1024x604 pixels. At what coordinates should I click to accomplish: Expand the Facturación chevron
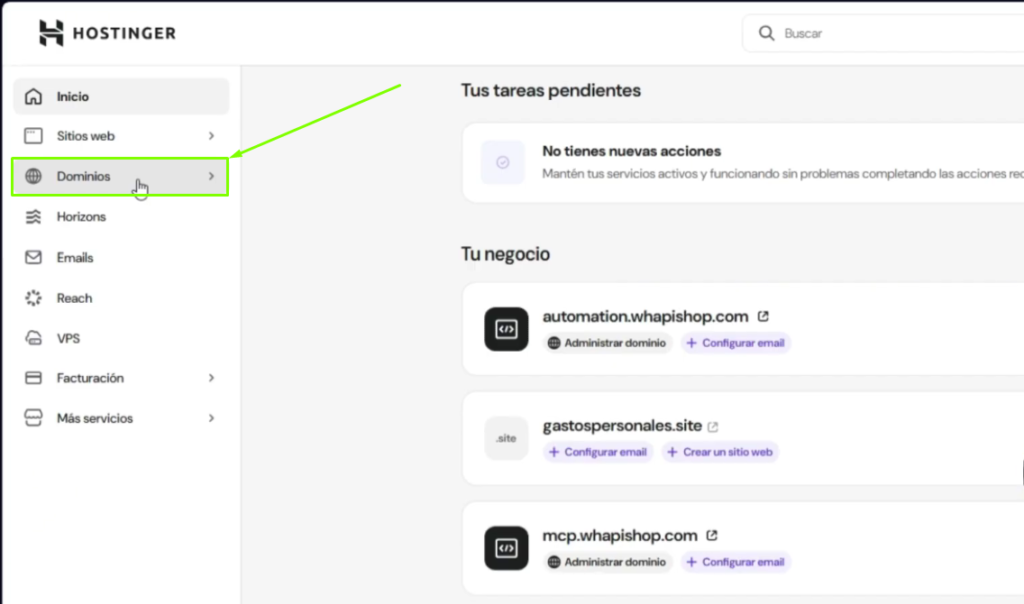click(x=211, y=378)
